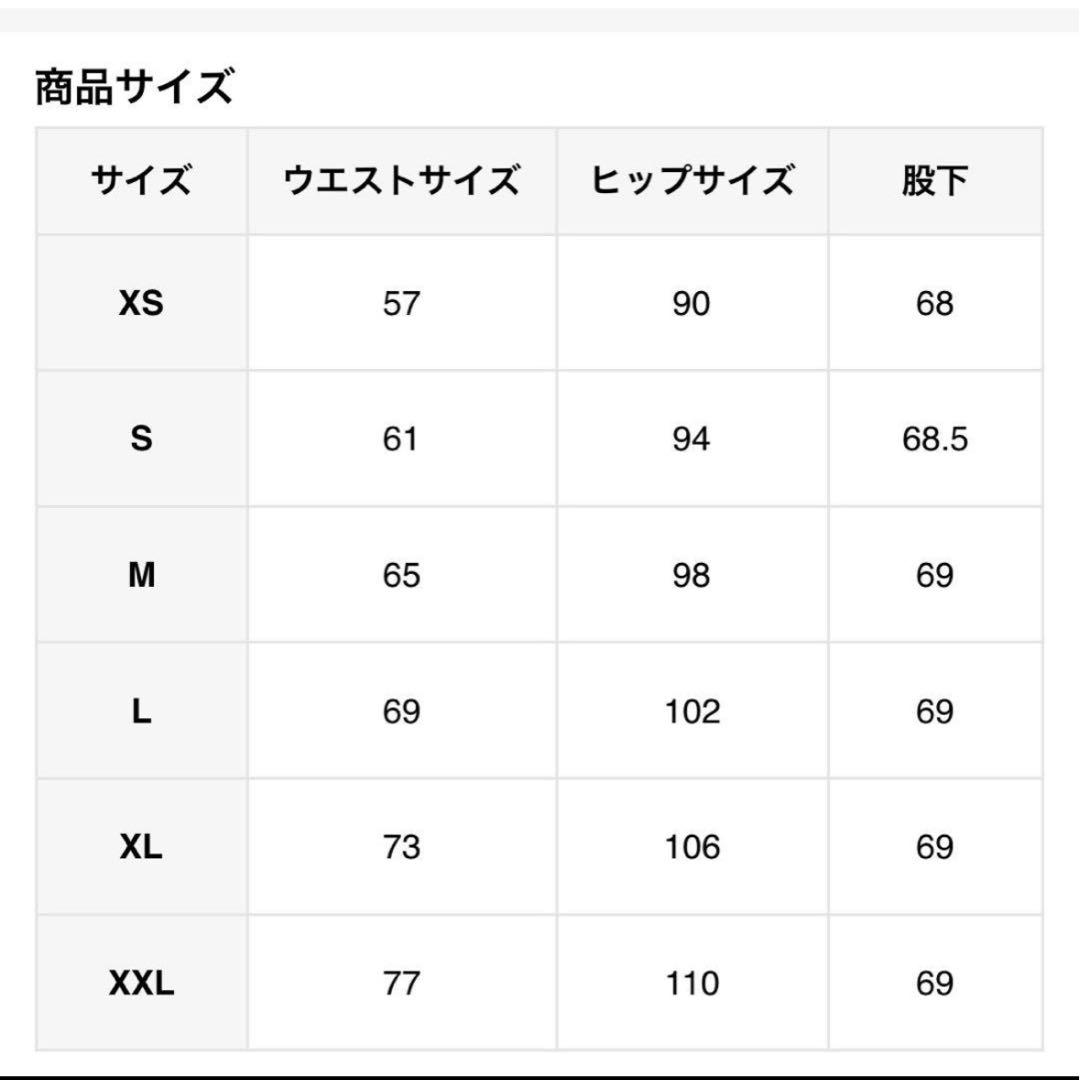Click the 股下 column header
Image resolution: width=1080 pixels, height=1080 pixels.
click(x=934, y=182)
